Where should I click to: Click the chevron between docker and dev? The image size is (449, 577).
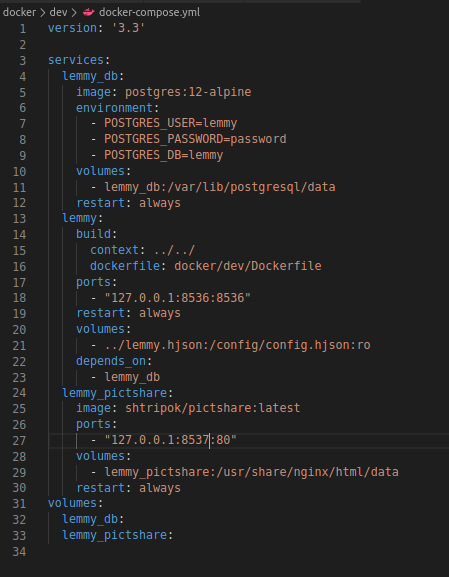pos(43,13)
